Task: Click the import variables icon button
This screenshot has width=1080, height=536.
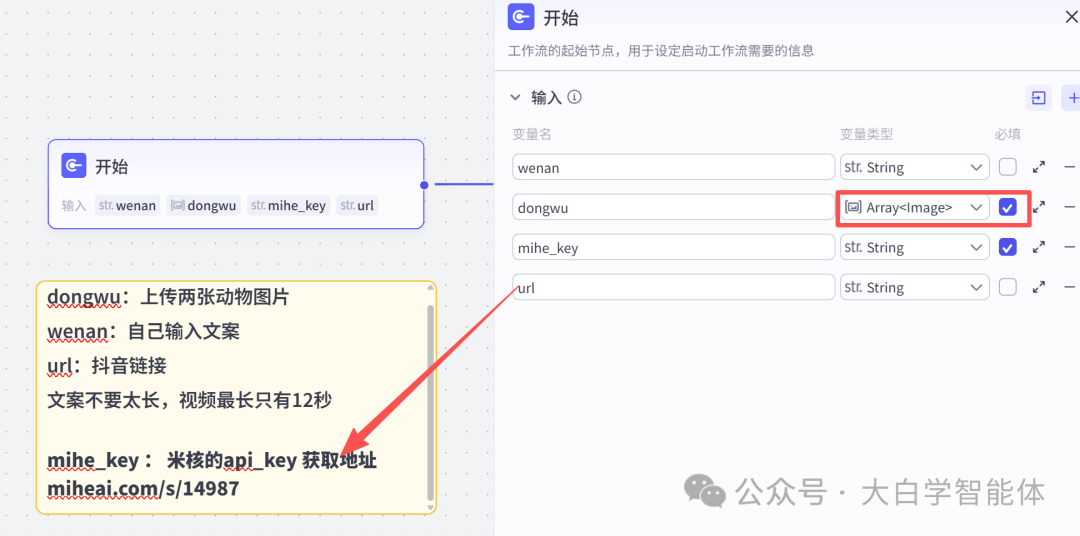Action: tap(1038, 99)
